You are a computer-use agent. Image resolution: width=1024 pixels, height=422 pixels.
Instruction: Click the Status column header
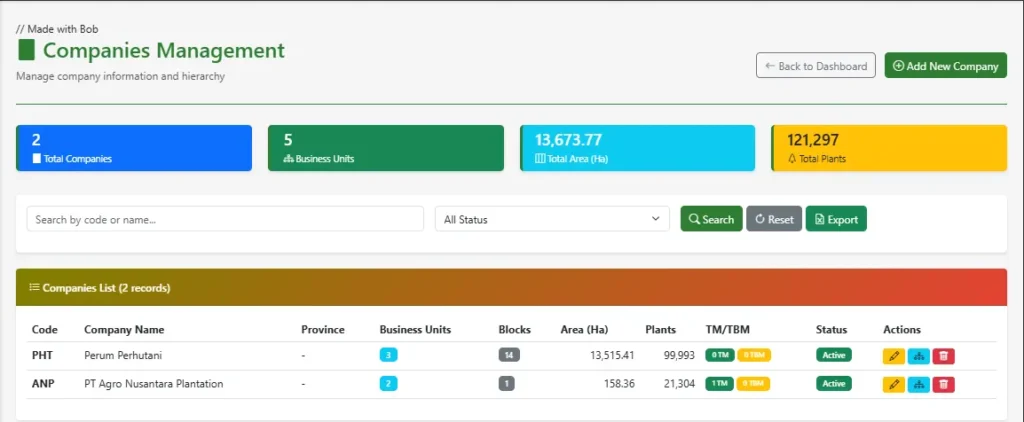click(x=831, y=329)
